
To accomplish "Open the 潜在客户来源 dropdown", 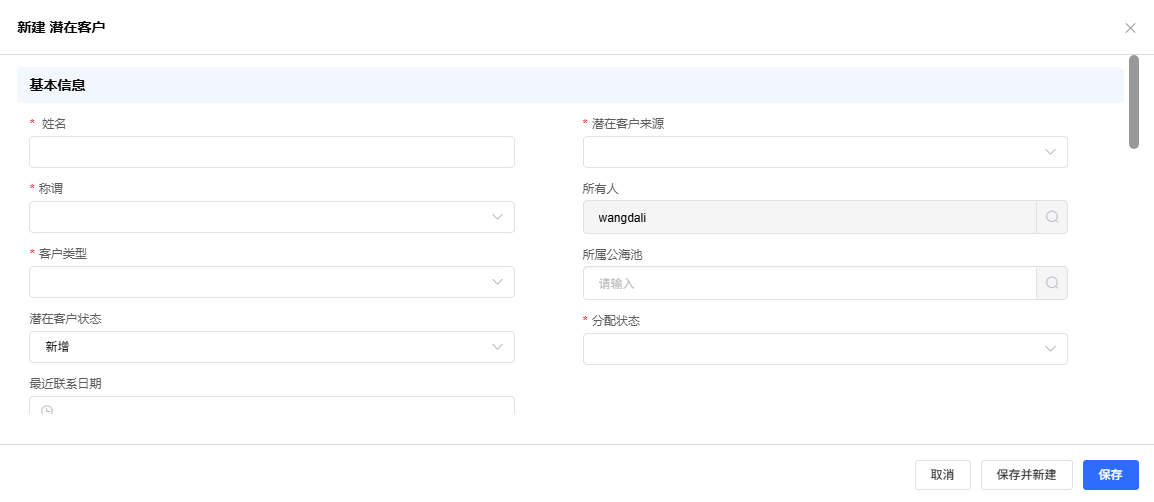I will point(825,152).
